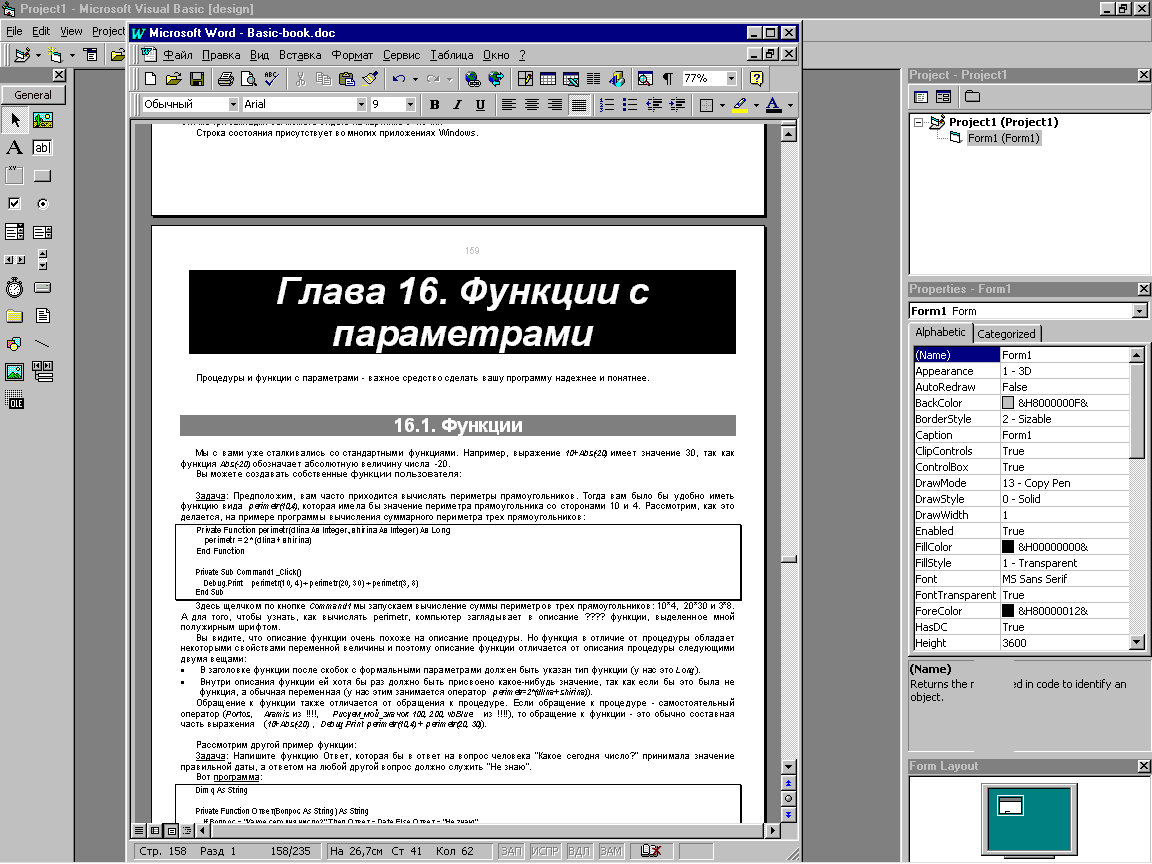Save the Word document with floppy icon
This screenshot has height=864, width=1152.
(x=196, y=79)
